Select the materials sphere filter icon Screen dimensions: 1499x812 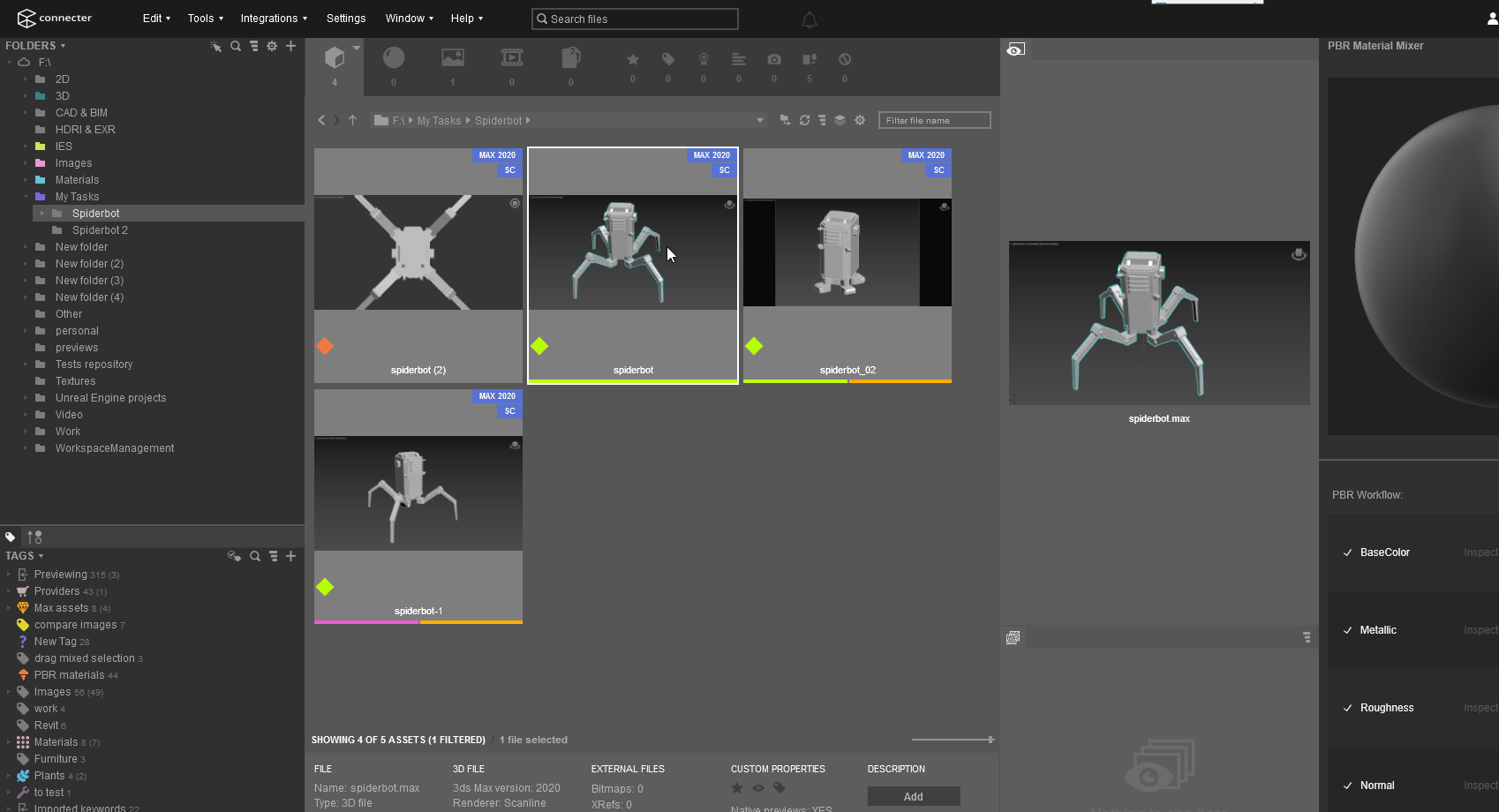(394, 58)
